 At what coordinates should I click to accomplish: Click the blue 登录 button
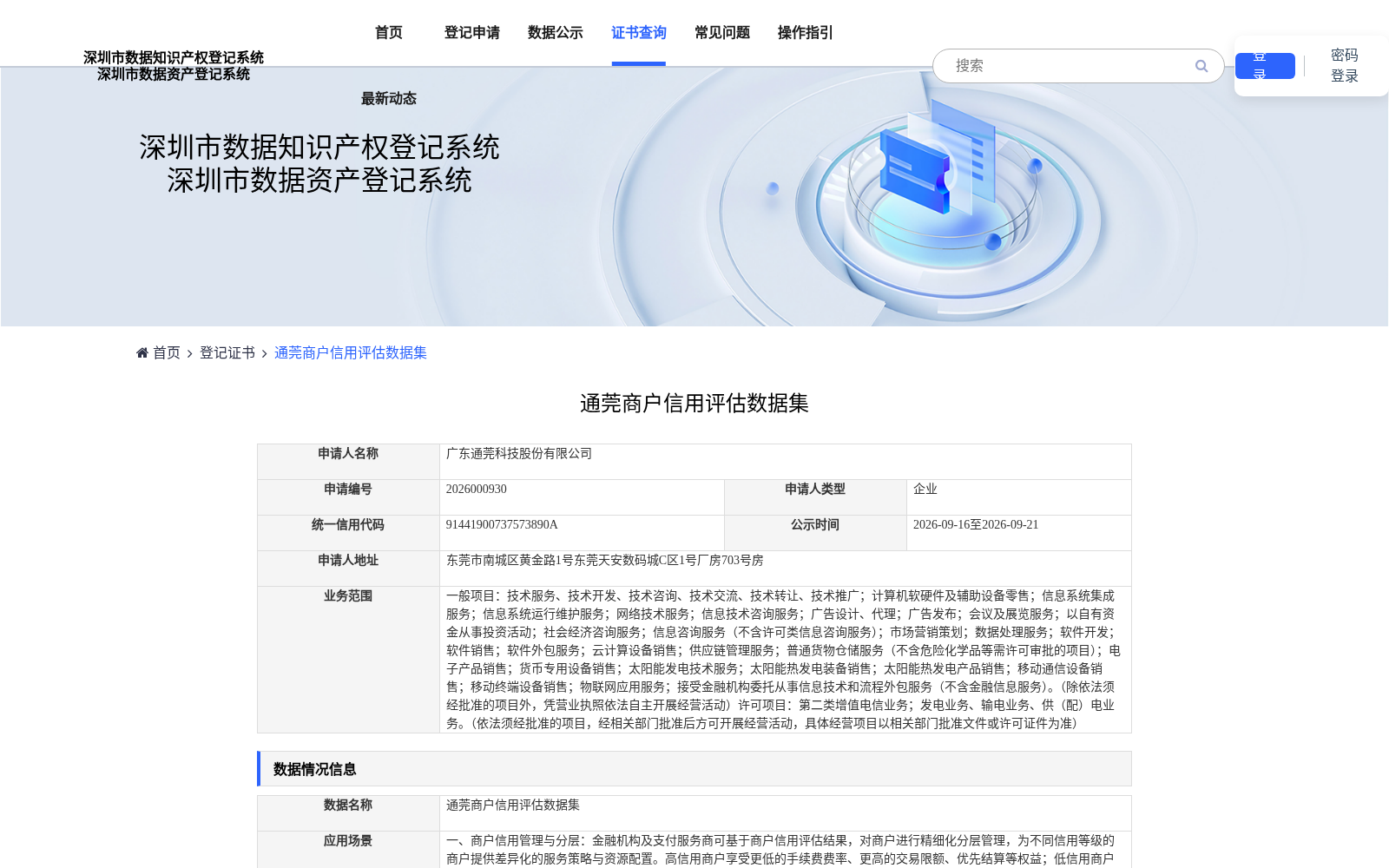point(1265,66)
